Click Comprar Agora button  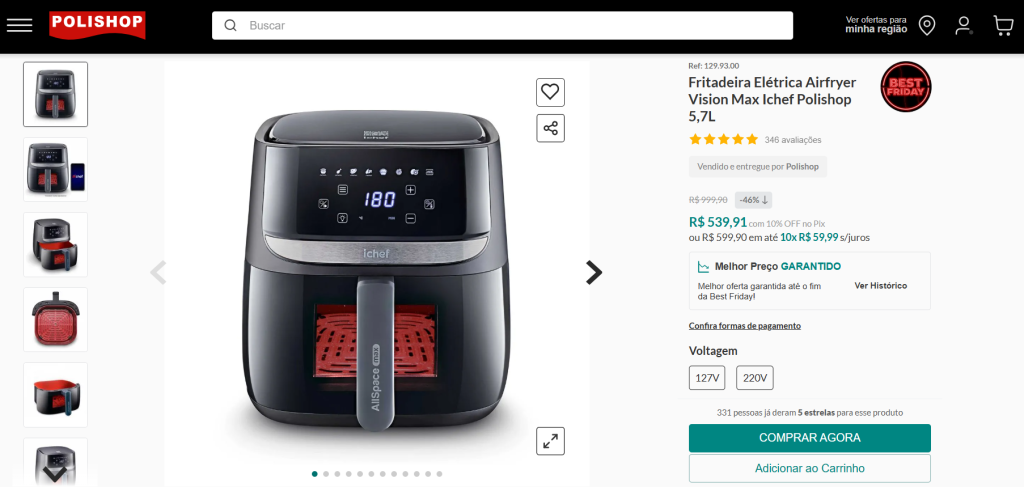tap(810, 438)
